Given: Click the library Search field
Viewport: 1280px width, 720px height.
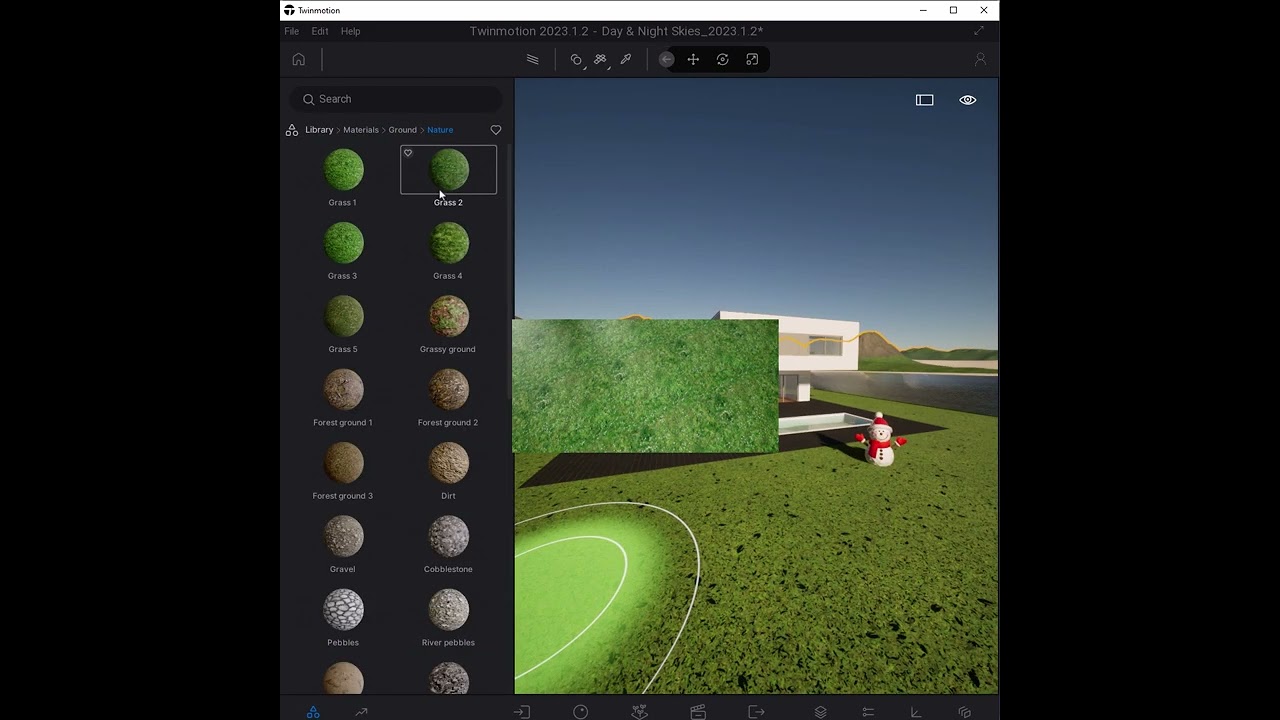Looking at the screenshot, I should click(396, 99).
